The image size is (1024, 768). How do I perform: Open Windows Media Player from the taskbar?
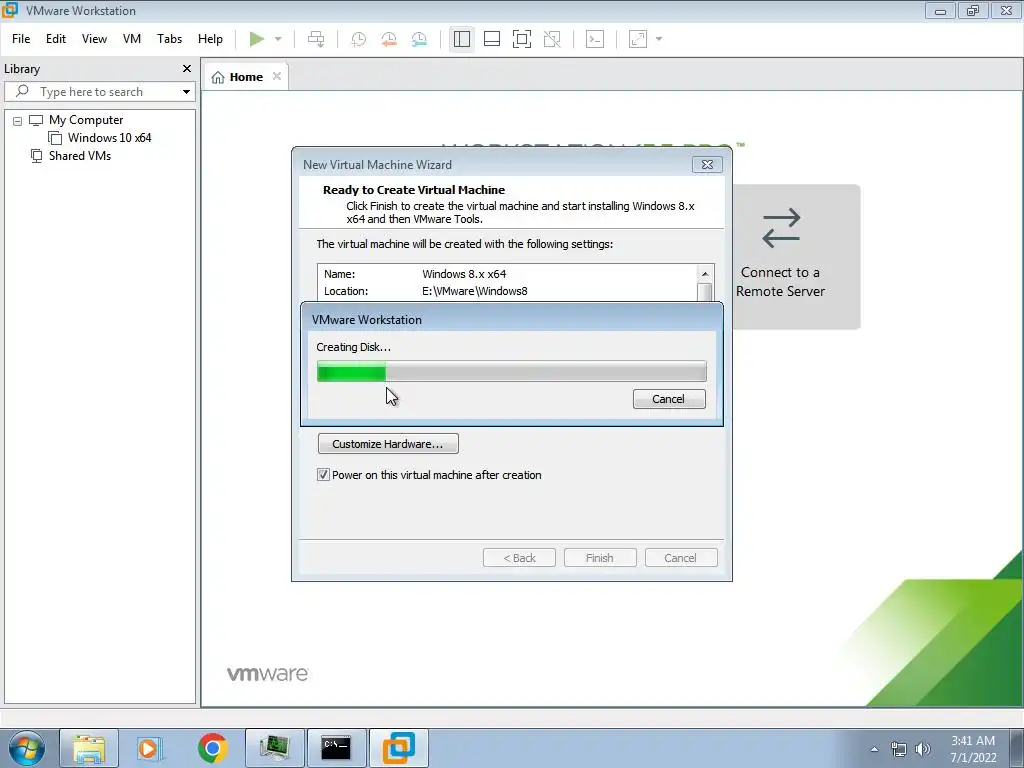pyautogui.click(x=151, y=748)
